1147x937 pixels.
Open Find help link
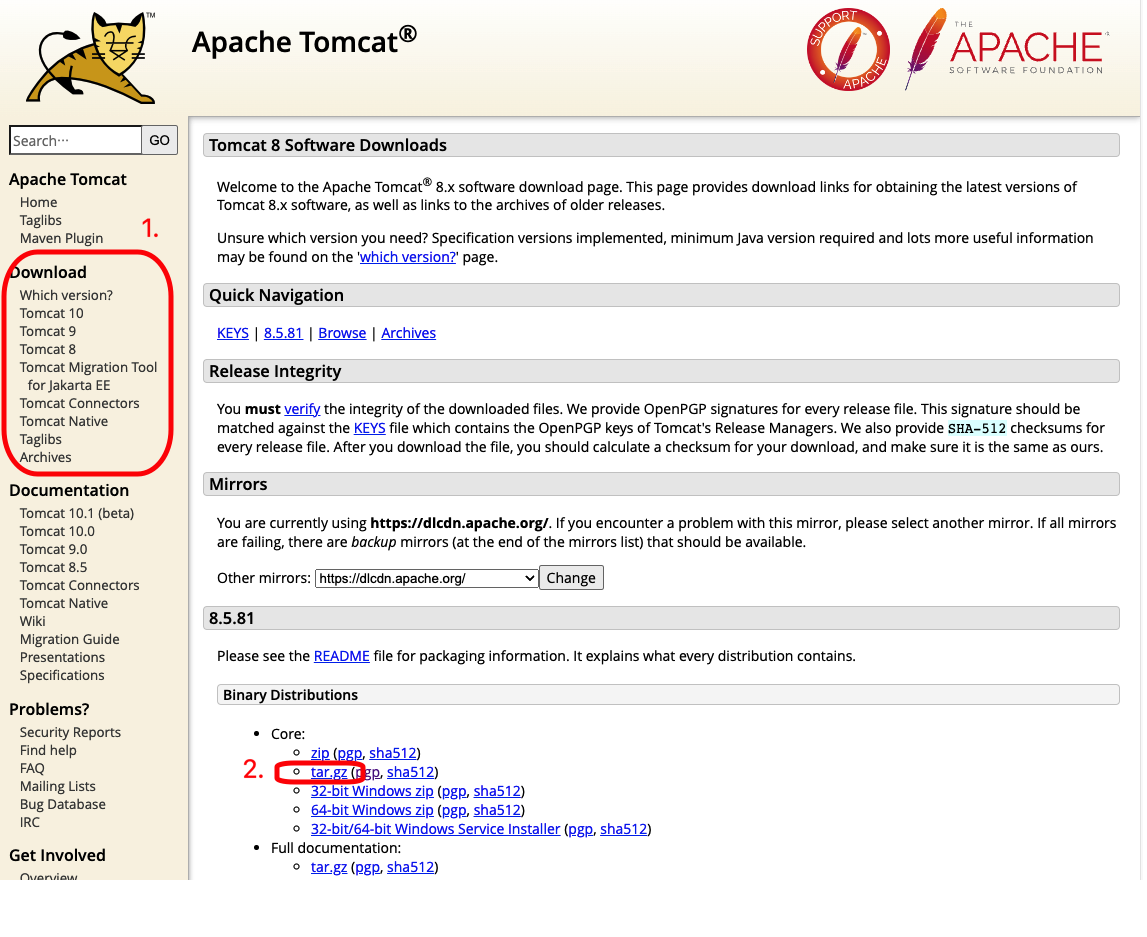coord(48,750)
